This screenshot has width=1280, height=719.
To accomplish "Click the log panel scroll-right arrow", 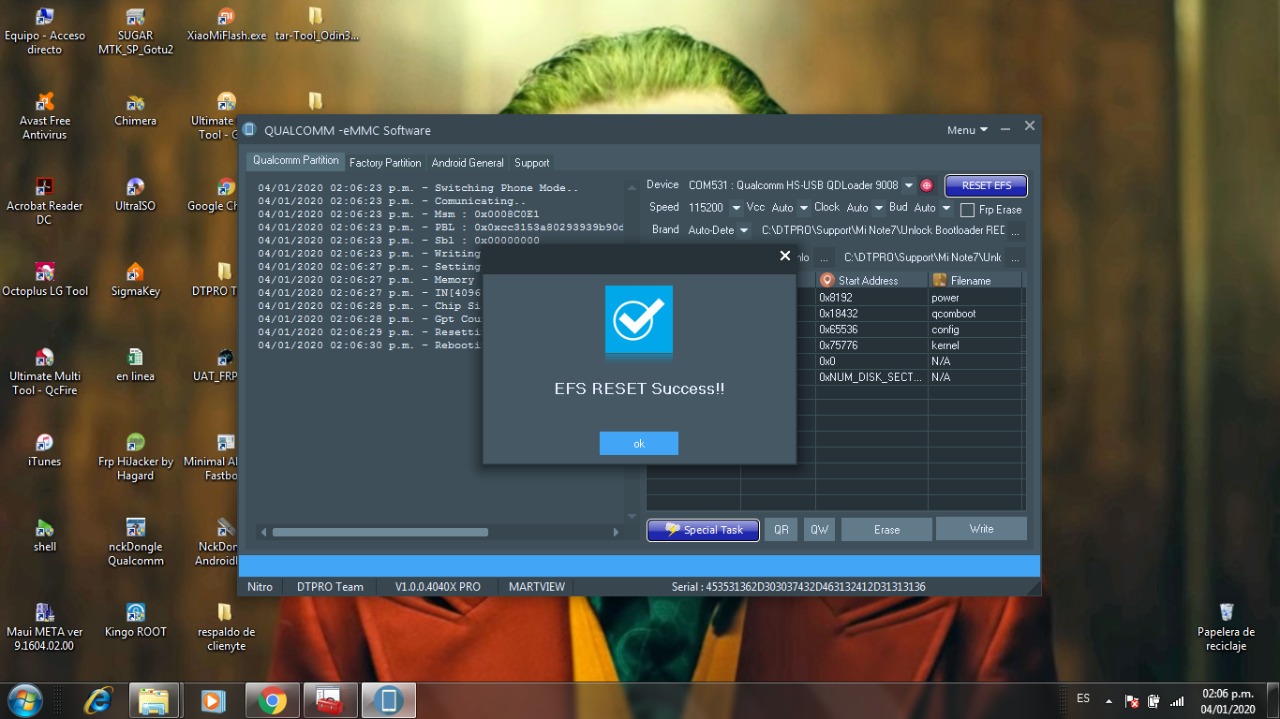I will click(x=616, y=532).
